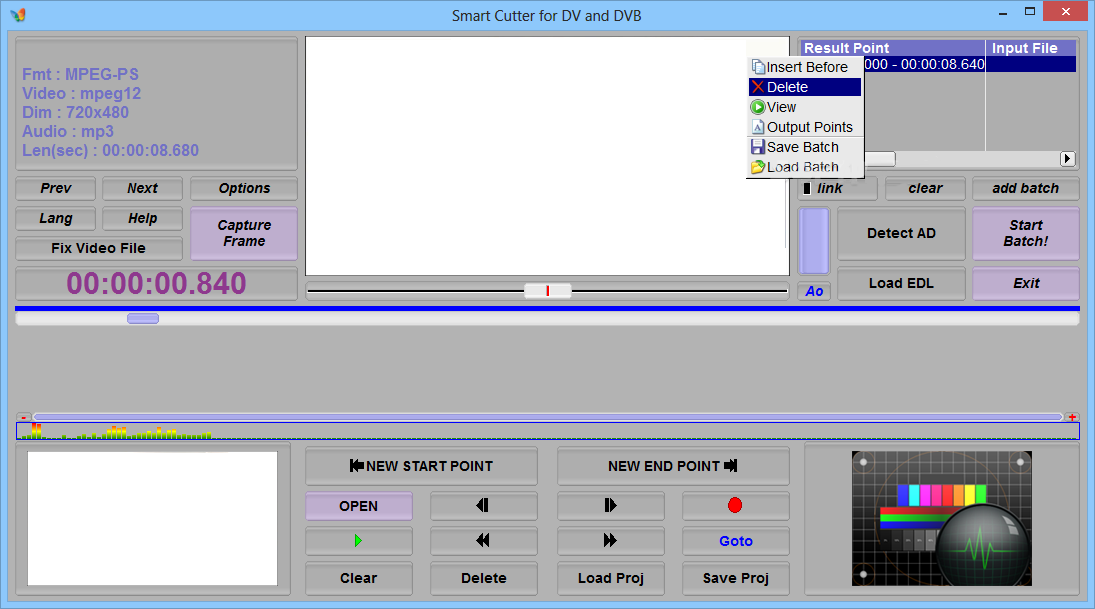1095x609 pixels.
Task: Step forward one frame with the right step icon
Action: point(610,505)
